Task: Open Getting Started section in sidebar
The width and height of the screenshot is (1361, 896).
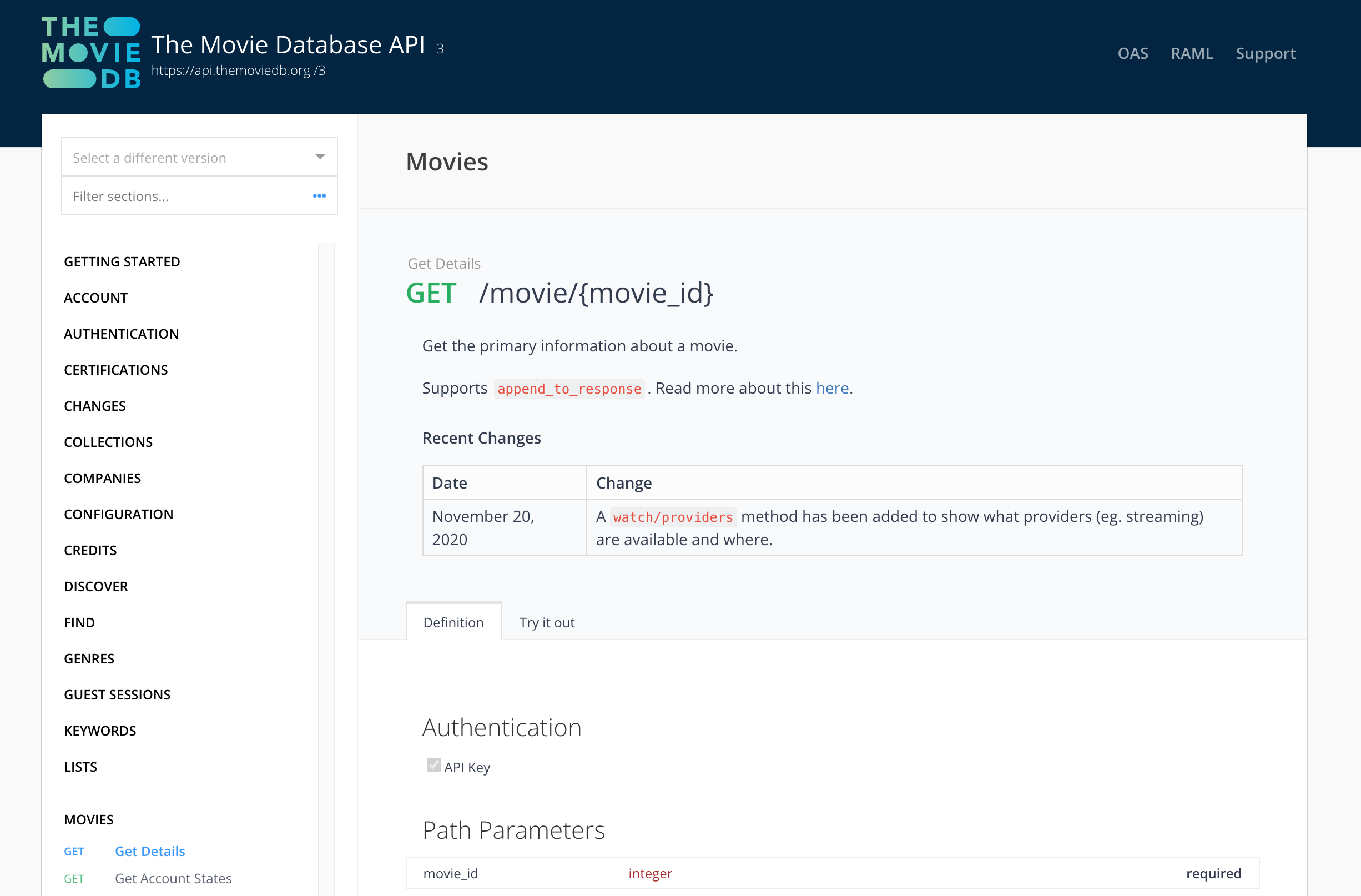Action: point(122,261)
